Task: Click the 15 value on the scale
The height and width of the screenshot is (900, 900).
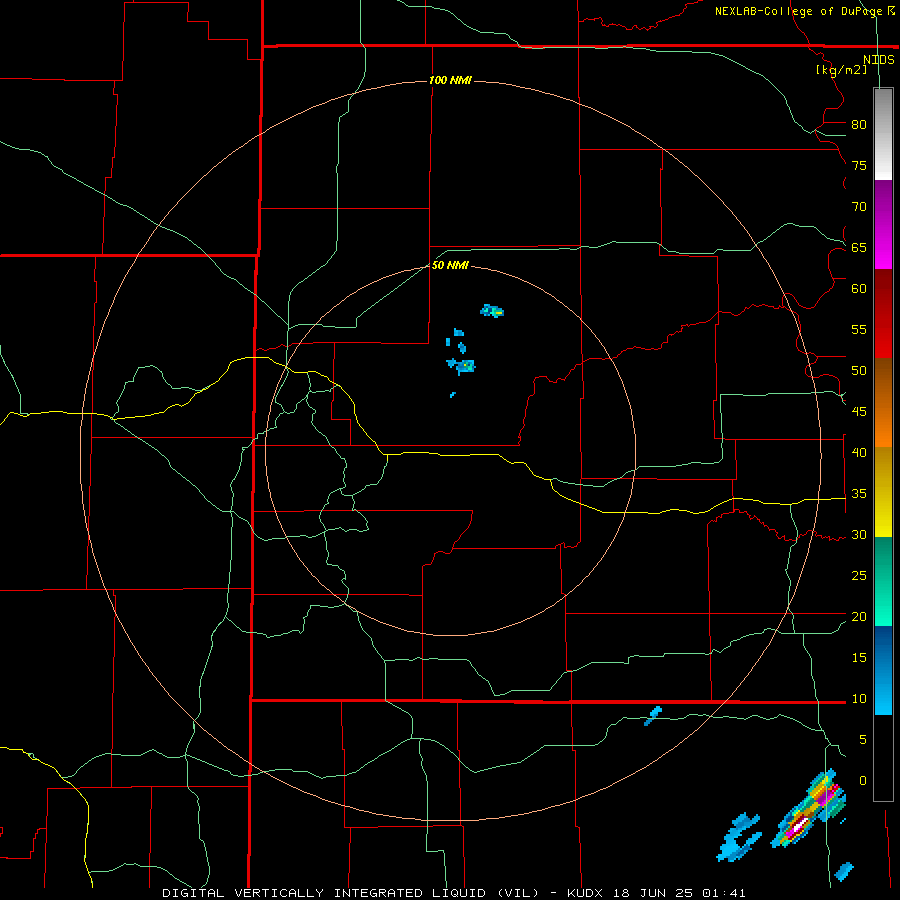Action: coord(859,657)
